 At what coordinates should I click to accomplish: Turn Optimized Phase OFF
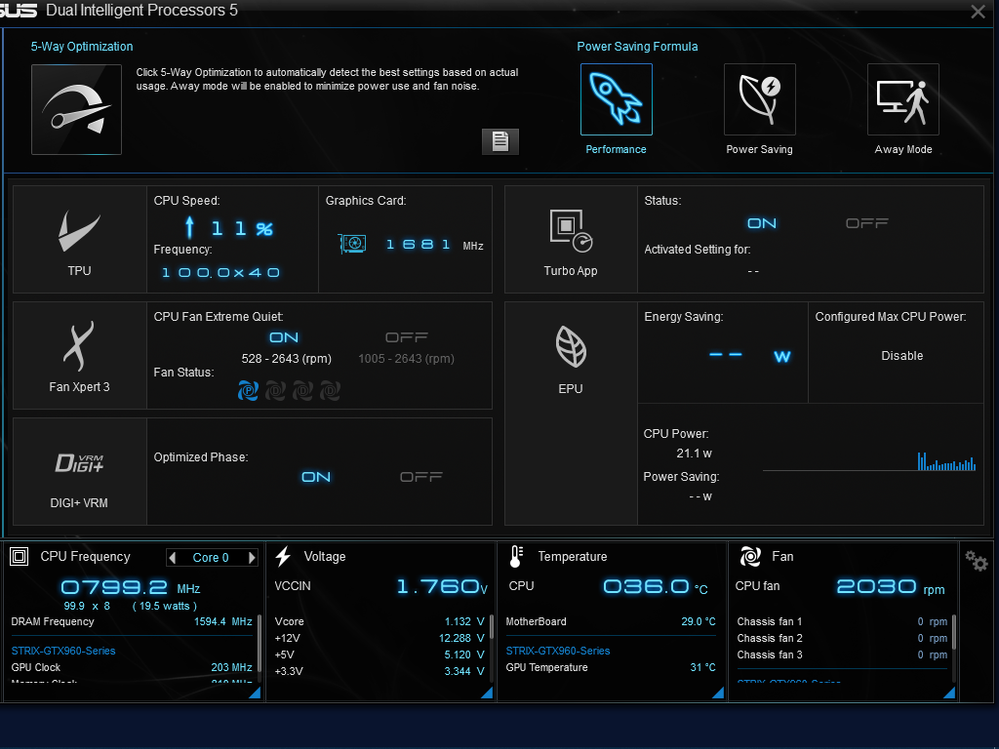pos(421,477)
